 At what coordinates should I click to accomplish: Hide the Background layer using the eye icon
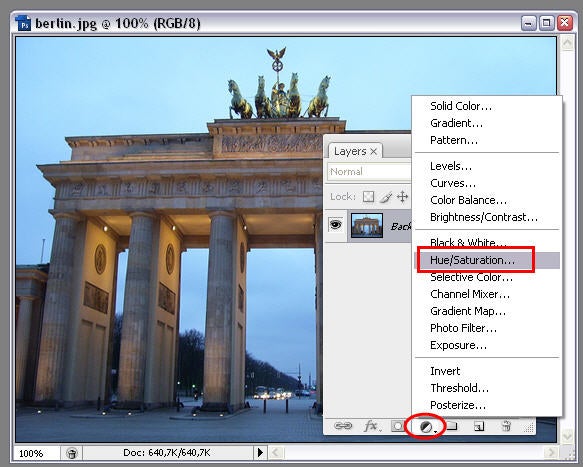(x=335, y=225)
